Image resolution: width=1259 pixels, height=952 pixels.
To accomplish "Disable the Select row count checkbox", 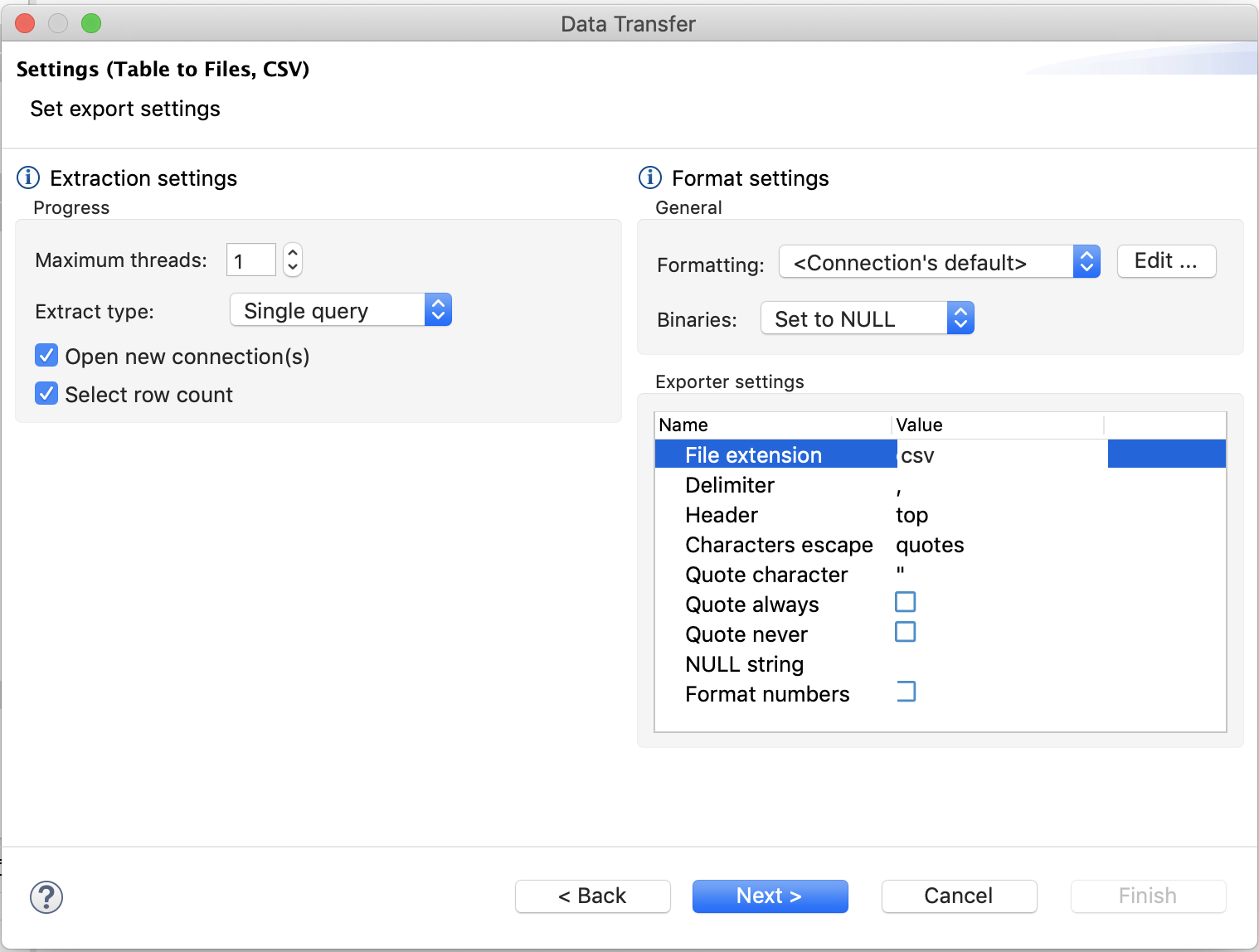I will [47, 394].
